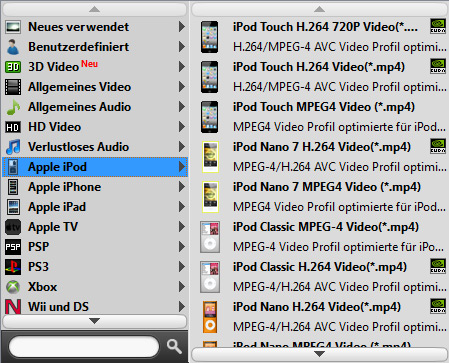Choose the PSP category
The width and height of the screenshot is (449, 363).
(x=95, y=247)
